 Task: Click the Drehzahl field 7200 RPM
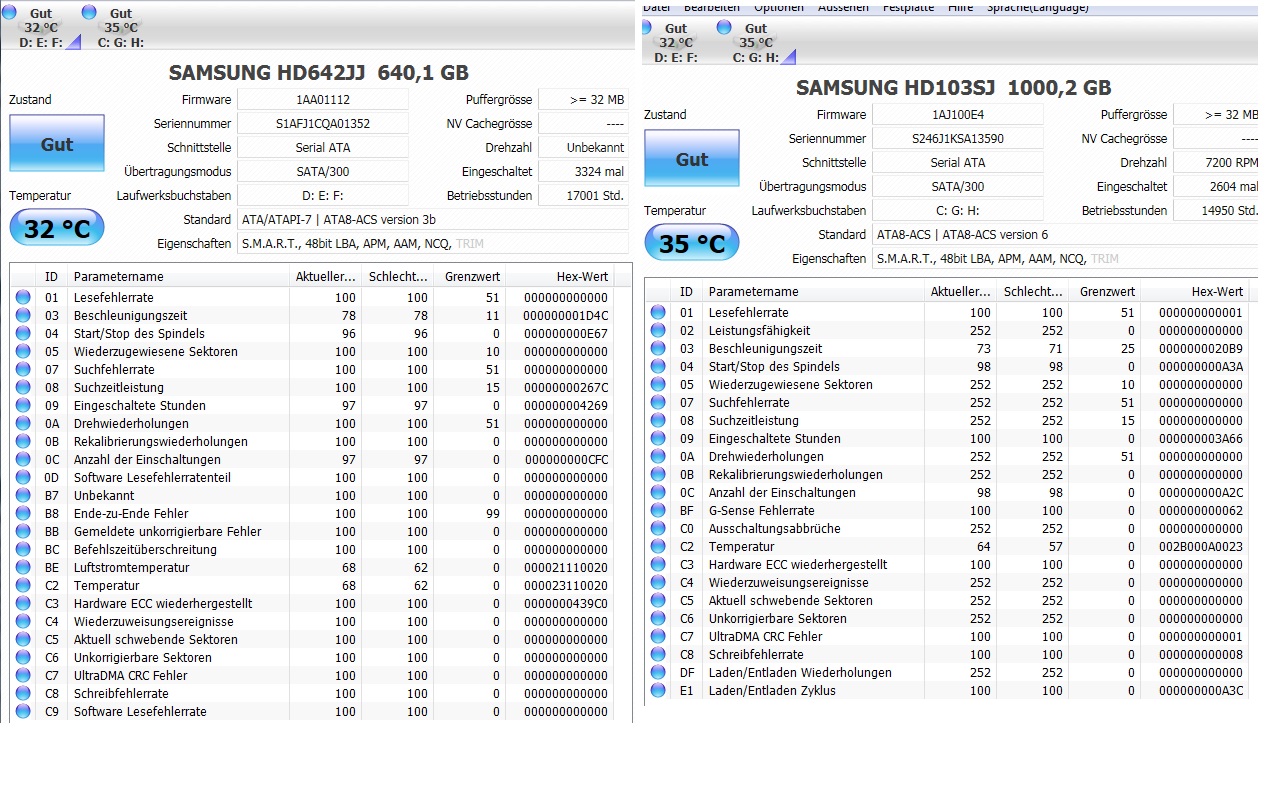click(x=1218, y=162)
